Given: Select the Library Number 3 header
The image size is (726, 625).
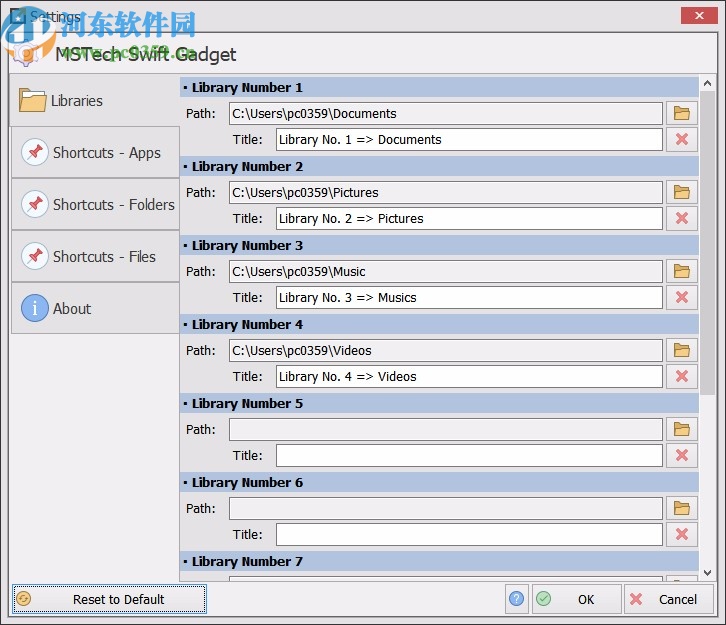Looking at the screenshot, I should pos(439,245).
